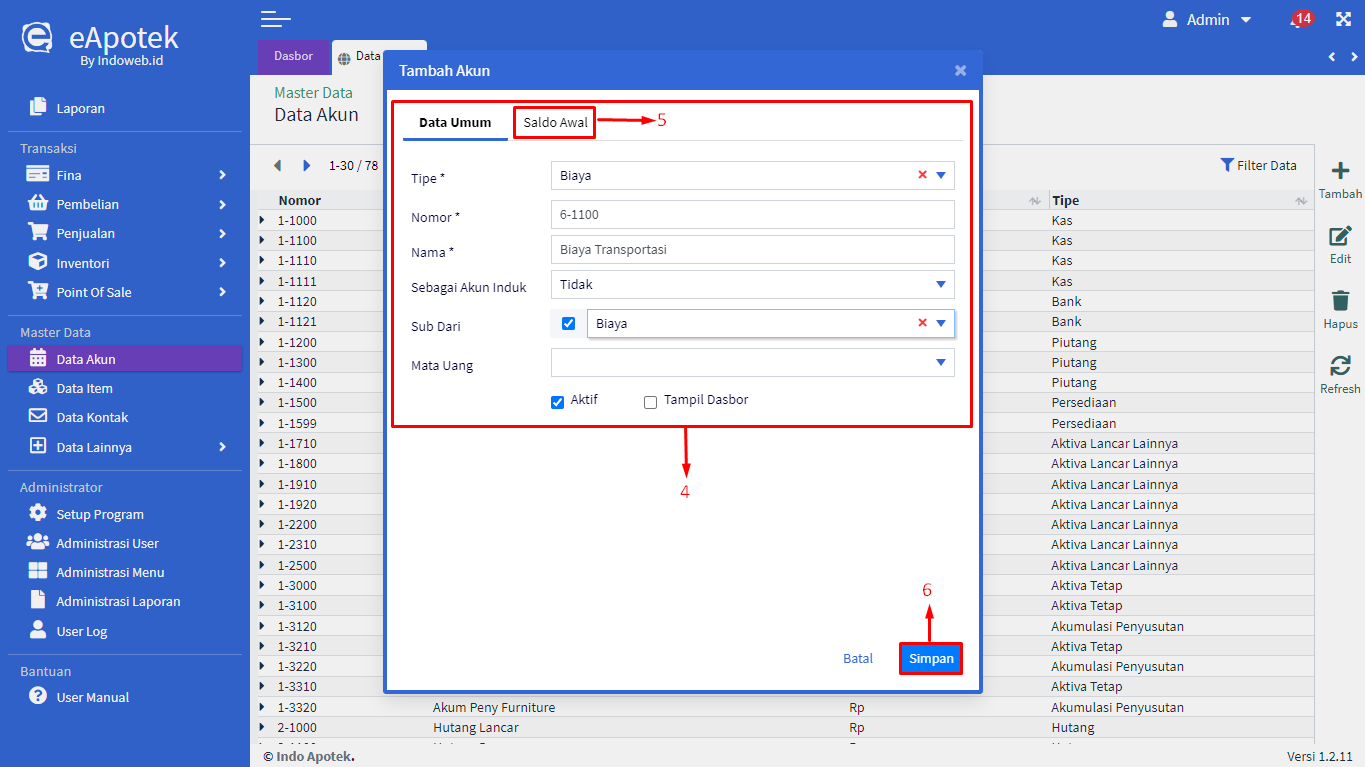The width and height of the screenshot is (1365, 767).
Task: Clear the Tipe field red x
Action: pyautogui.click(x=922, y=175)
